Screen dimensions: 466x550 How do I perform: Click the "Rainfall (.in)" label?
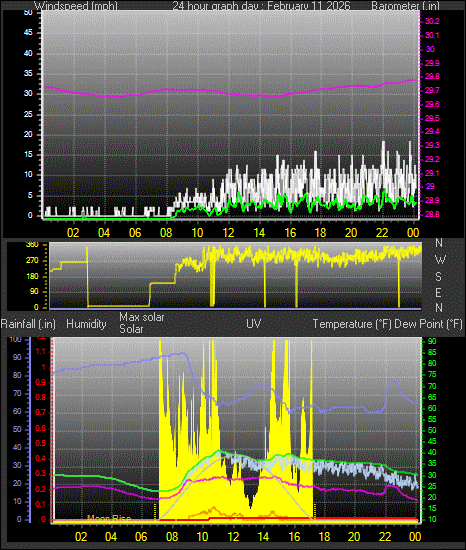28,324
